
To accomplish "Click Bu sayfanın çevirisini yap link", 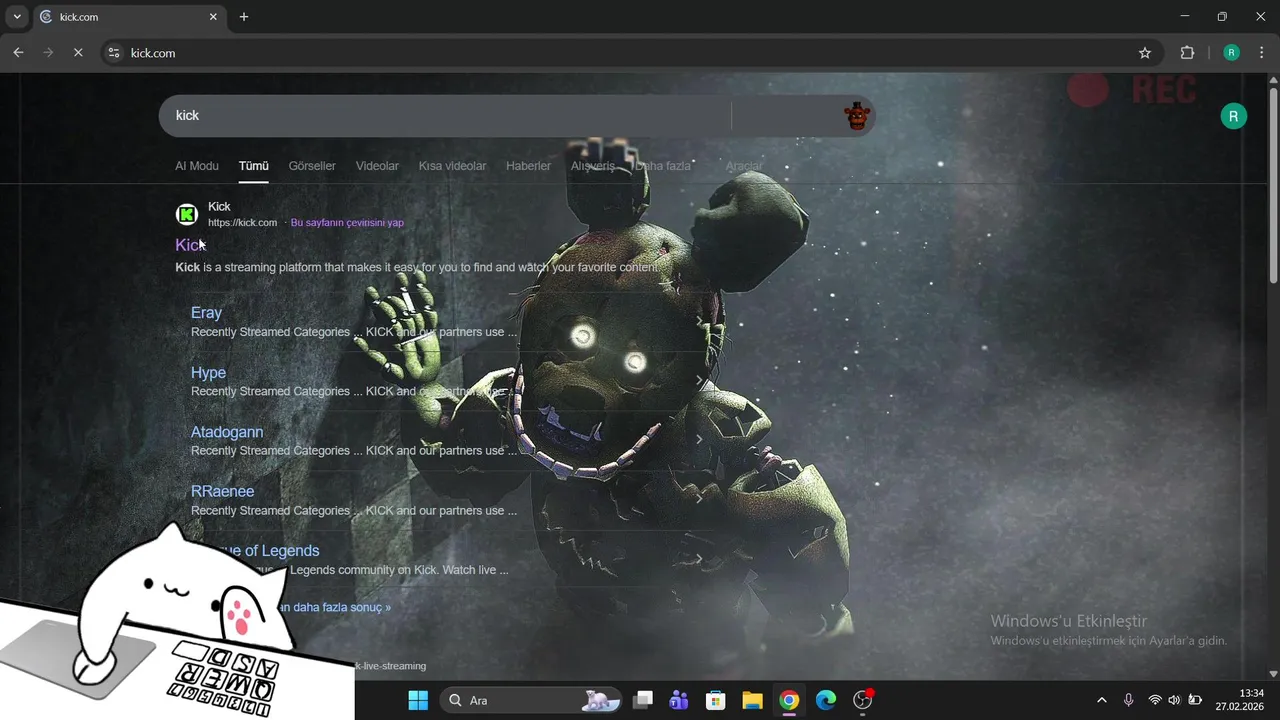I will click(347, 223).
